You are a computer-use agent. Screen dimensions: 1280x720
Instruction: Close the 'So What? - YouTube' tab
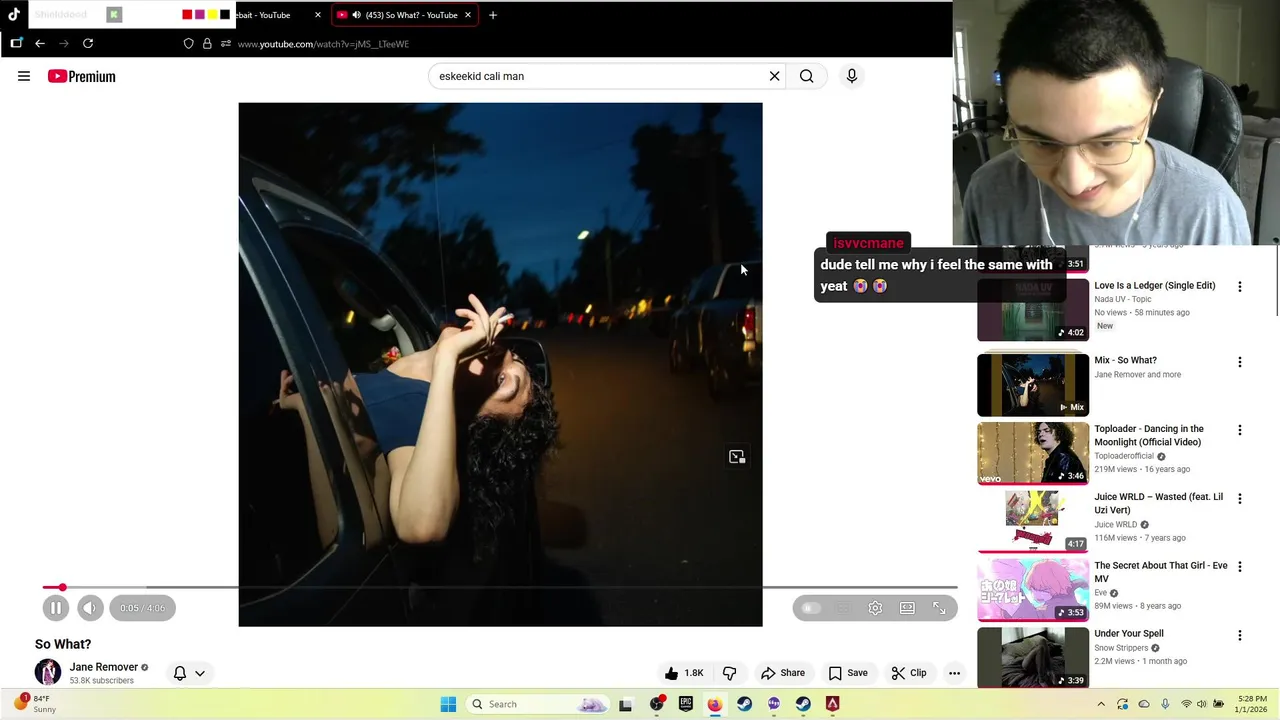click(x=467, y=15)
